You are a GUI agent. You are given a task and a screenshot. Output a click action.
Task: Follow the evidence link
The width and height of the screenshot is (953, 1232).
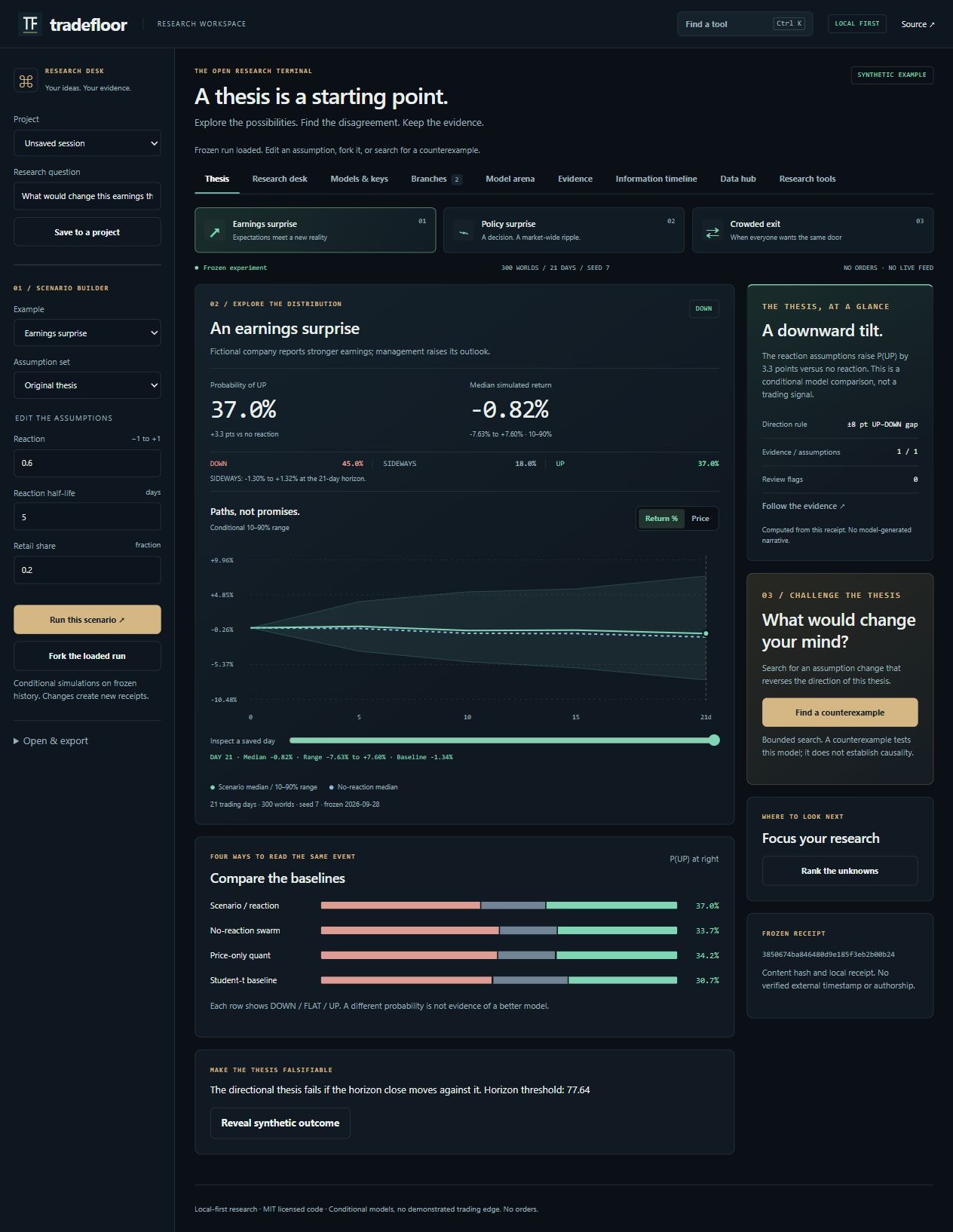803,506
